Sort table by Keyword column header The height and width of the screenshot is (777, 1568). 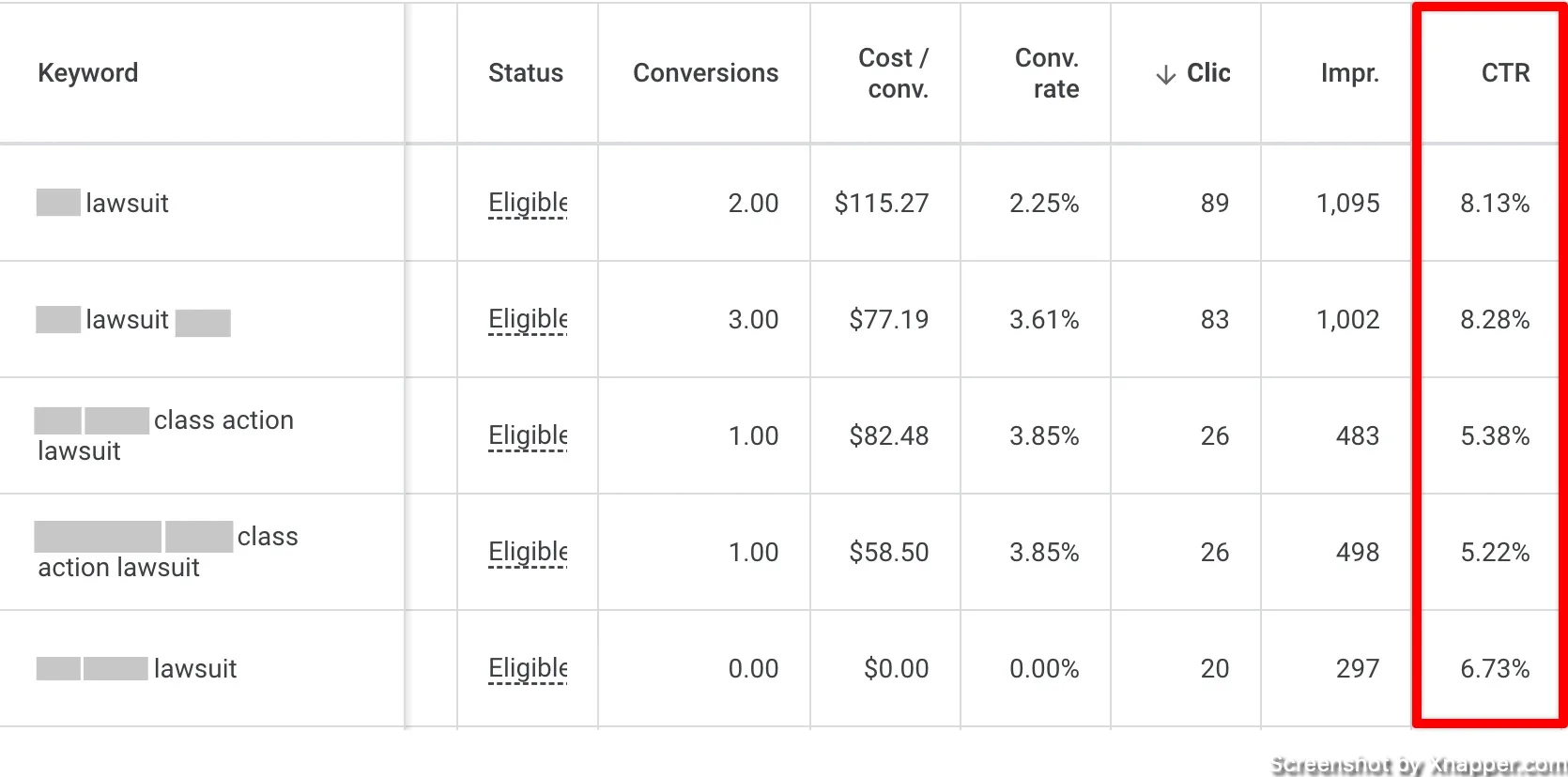88,73
